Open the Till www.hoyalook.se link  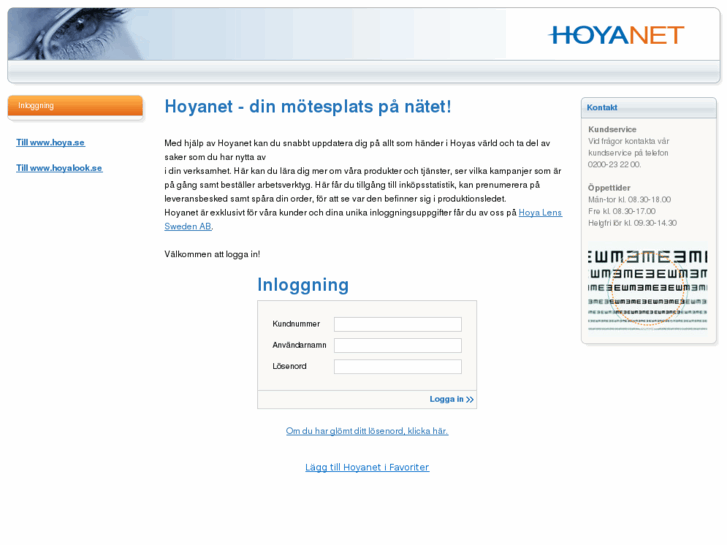59,168
